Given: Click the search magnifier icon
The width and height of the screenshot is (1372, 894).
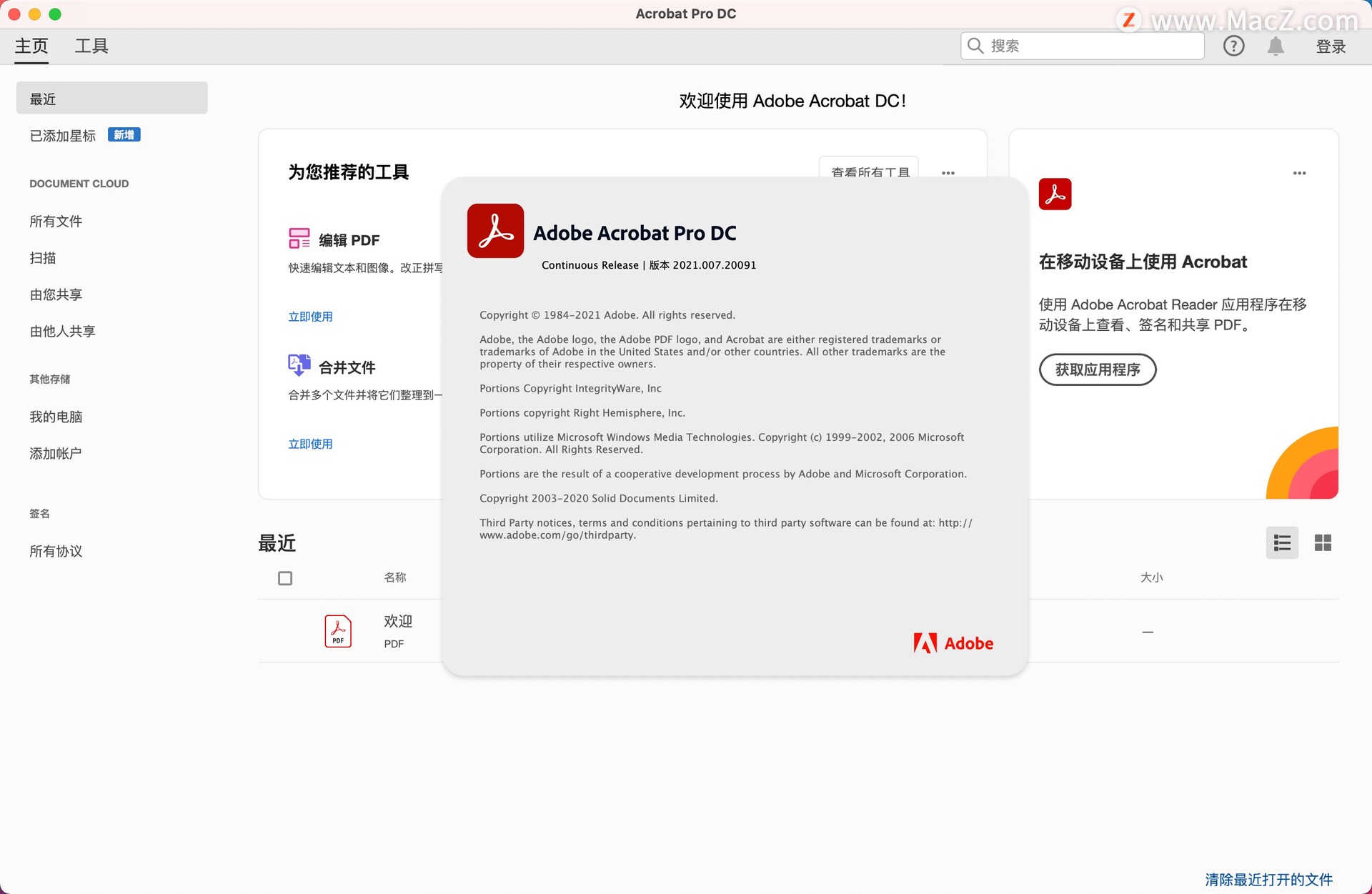Looking at the screenshot, I should coord(976,46).
